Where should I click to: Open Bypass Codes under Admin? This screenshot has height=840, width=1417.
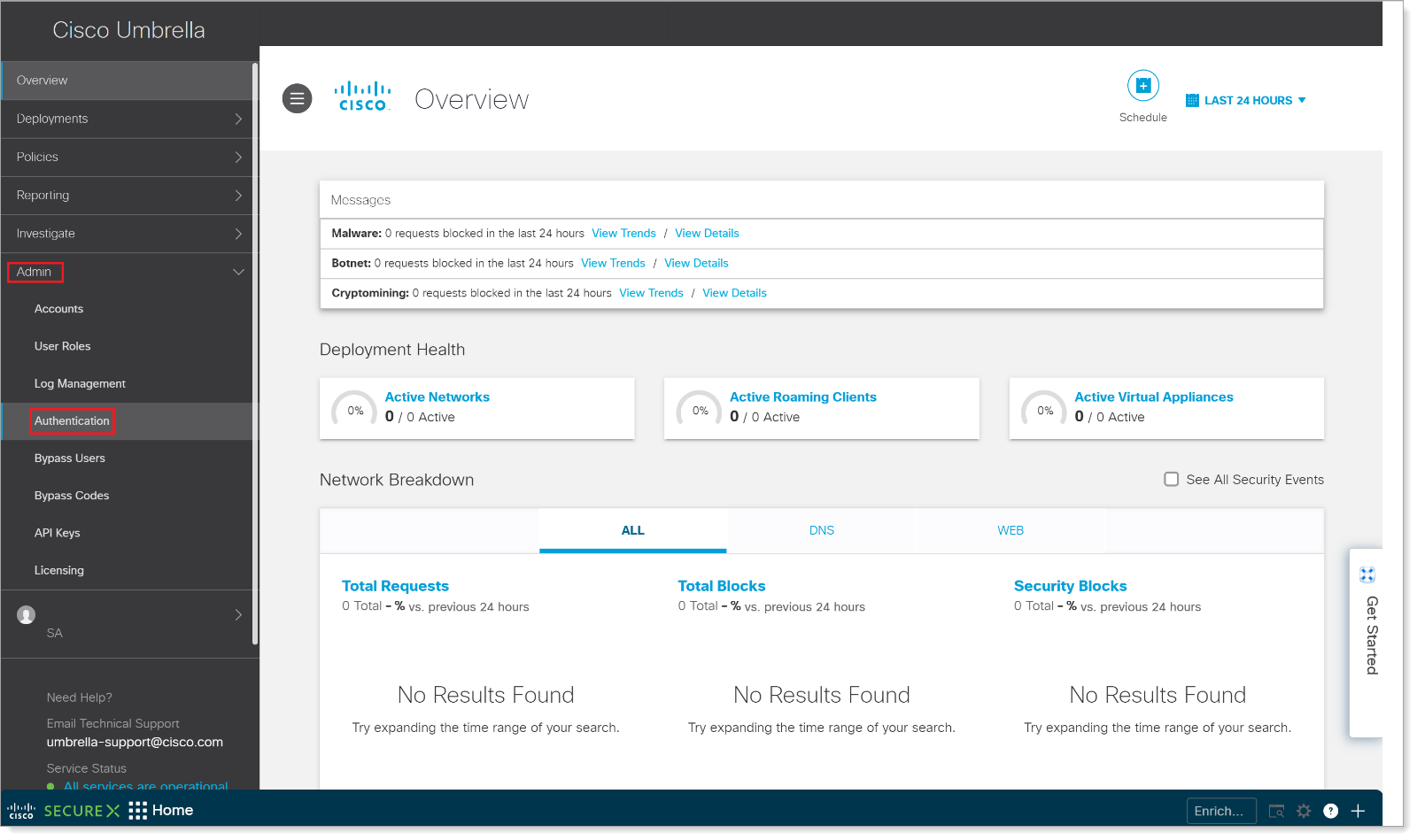(x=72, y=496)
